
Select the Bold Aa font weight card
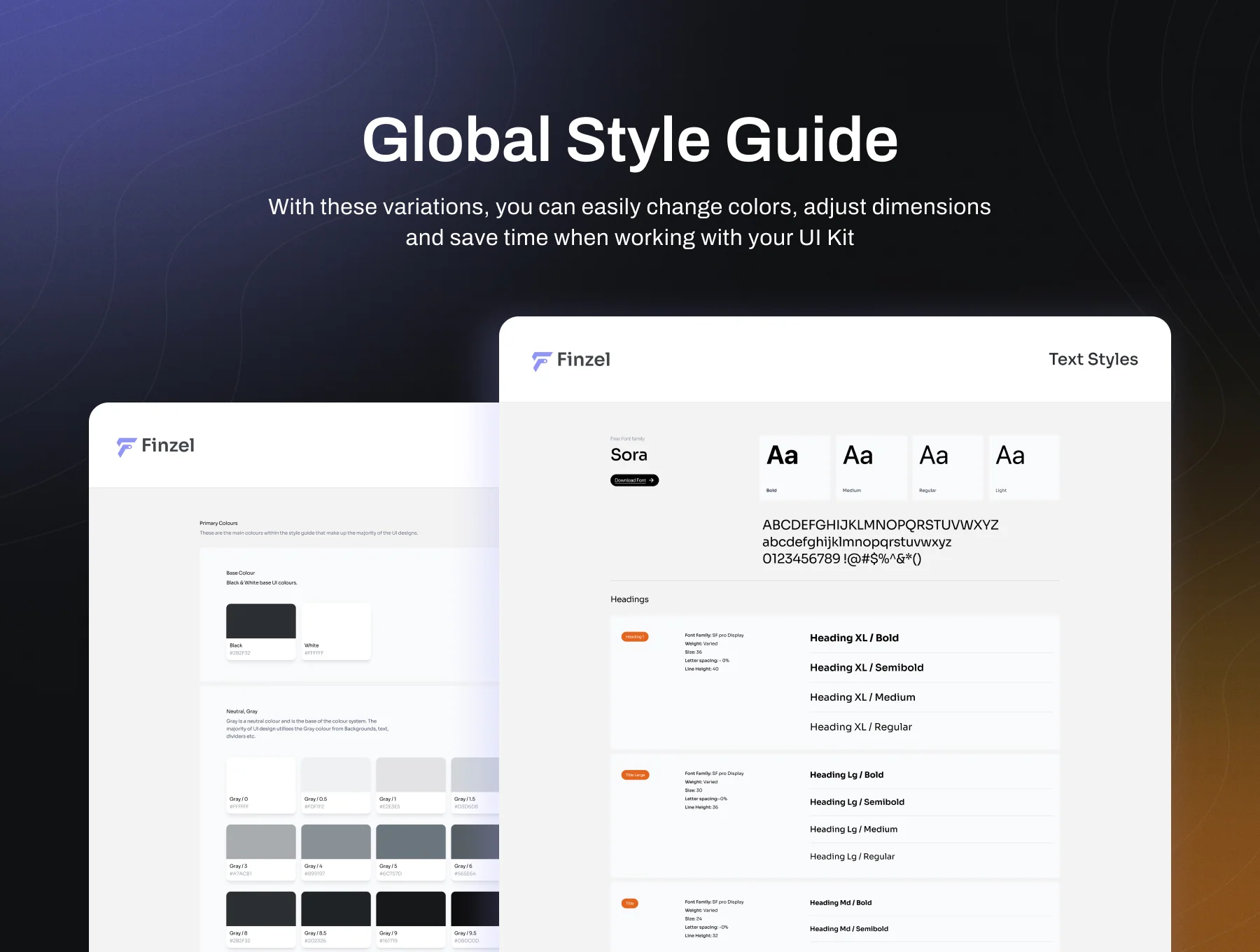[794, 467]
